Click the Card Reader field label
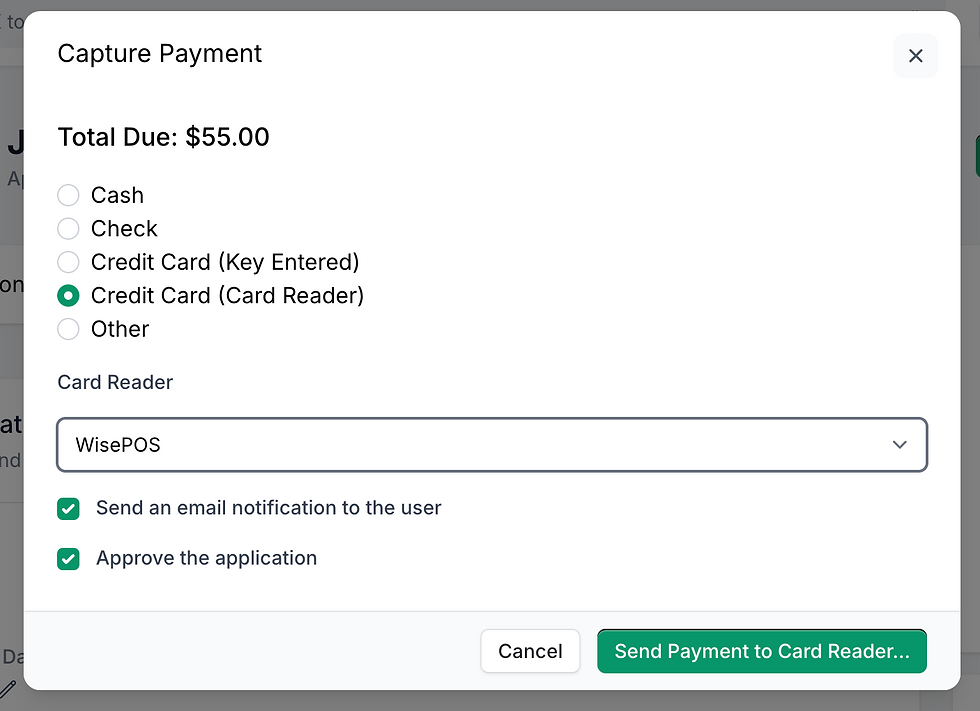The height and width of the screenshot is (711, 980). 115,382
